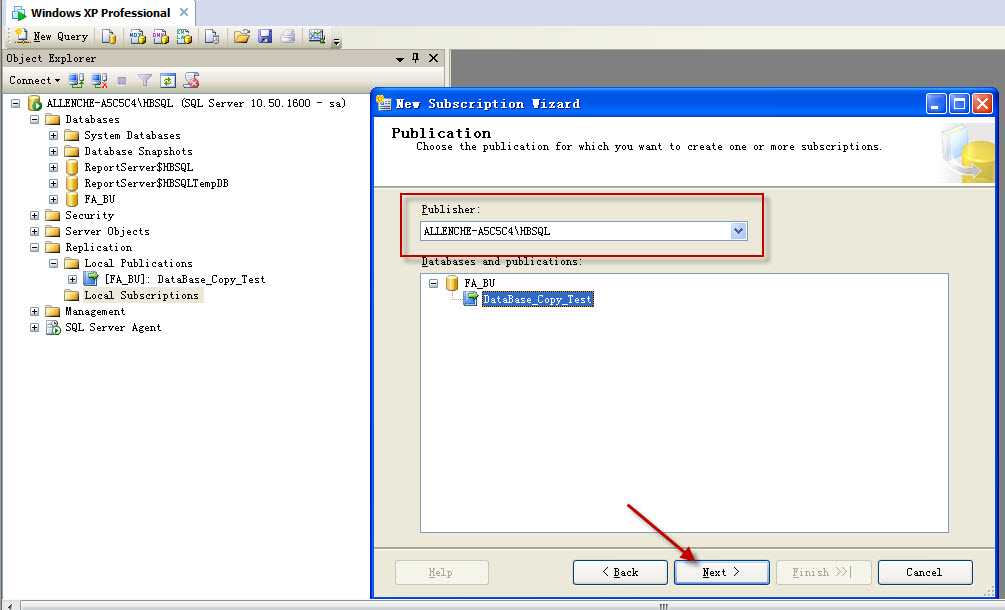Expand the Database Snapshots node

coord(53,151)
